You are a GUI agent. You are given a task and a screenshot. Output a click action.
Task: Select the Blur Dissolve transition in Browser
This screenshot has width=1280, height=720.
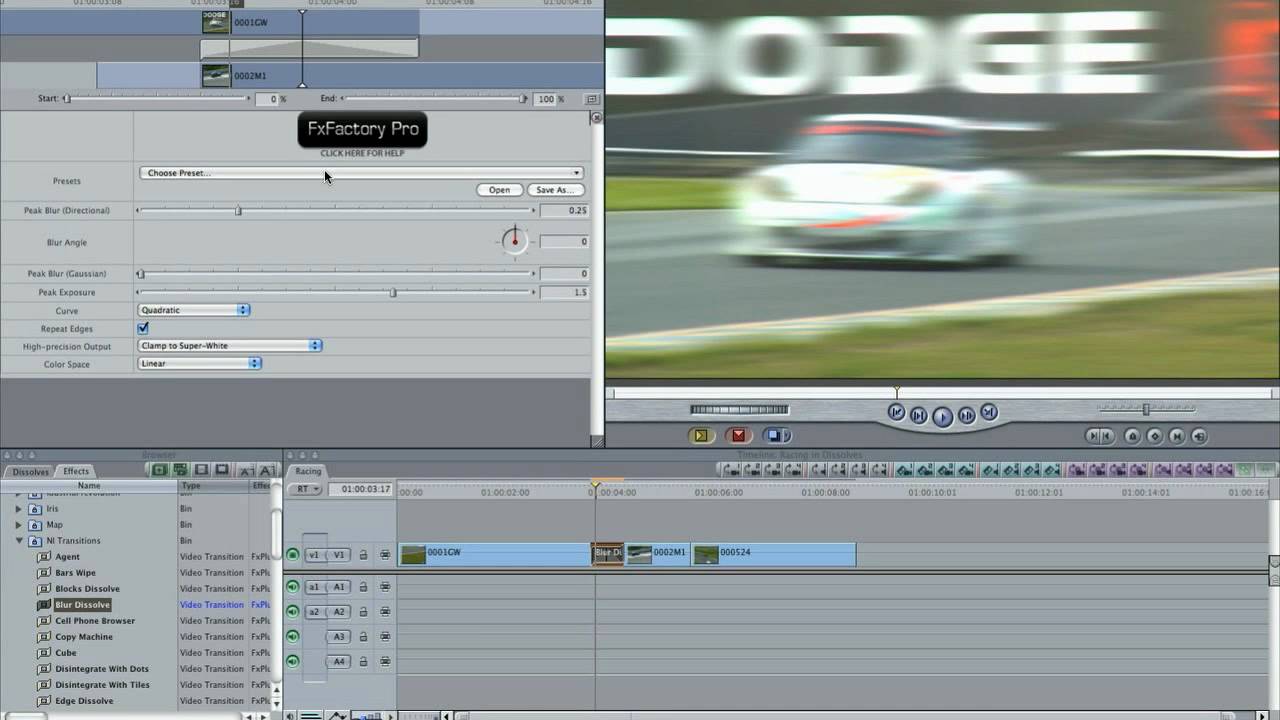[82, 605]
